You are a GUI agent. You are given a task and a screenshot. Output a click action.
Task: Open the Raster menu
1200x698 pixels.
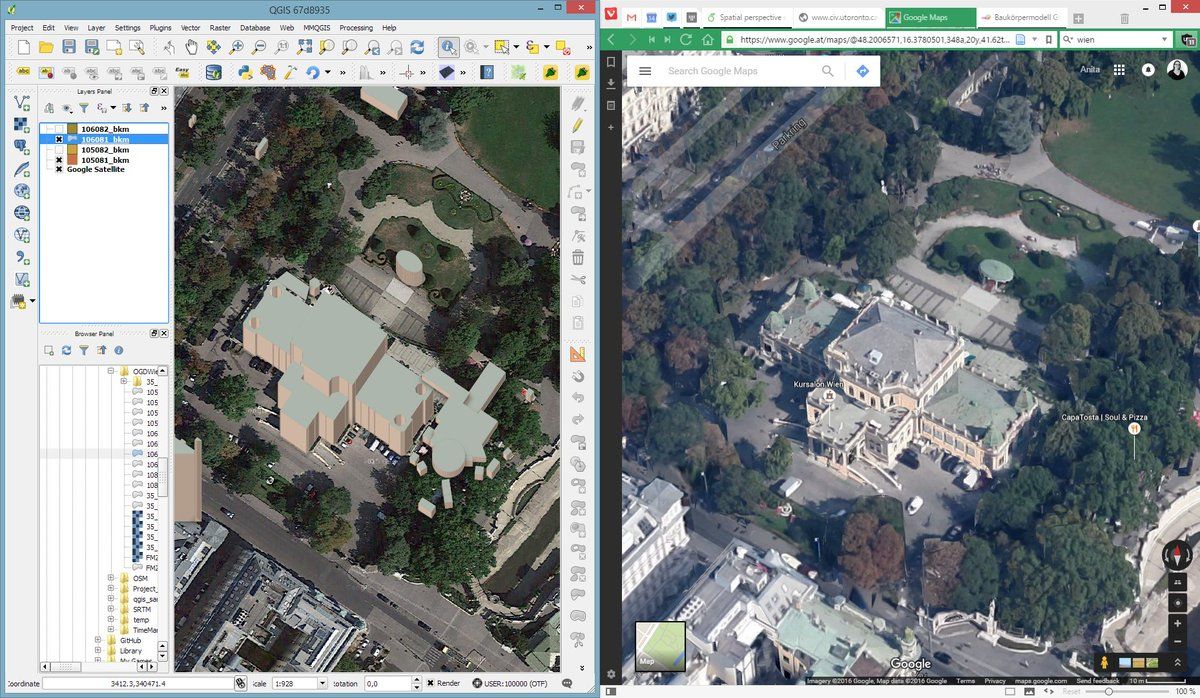click(x=219, y=28)
